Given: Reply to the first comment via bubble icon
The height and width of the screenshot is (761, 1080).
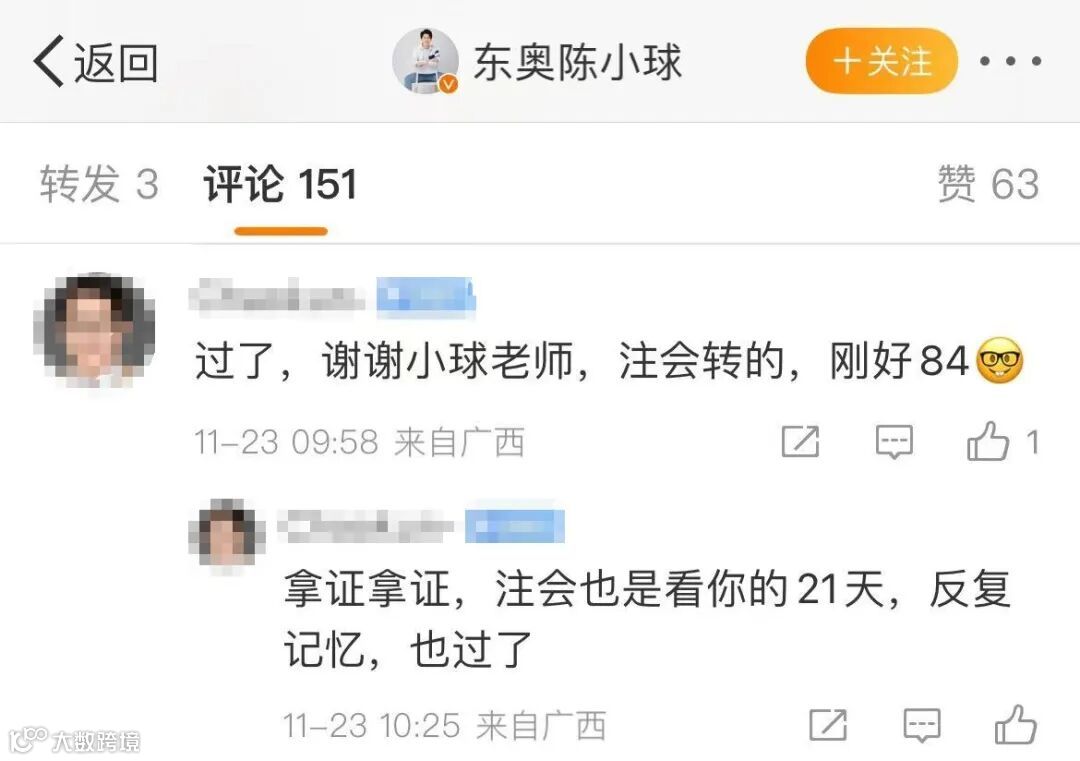Looking at the screenshot, I should 894,441.
